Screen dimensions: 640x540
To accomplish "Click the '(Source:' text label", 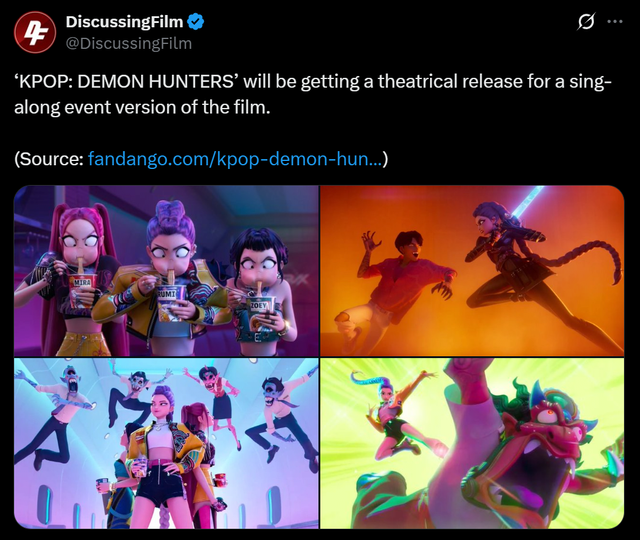I will 49,159.
